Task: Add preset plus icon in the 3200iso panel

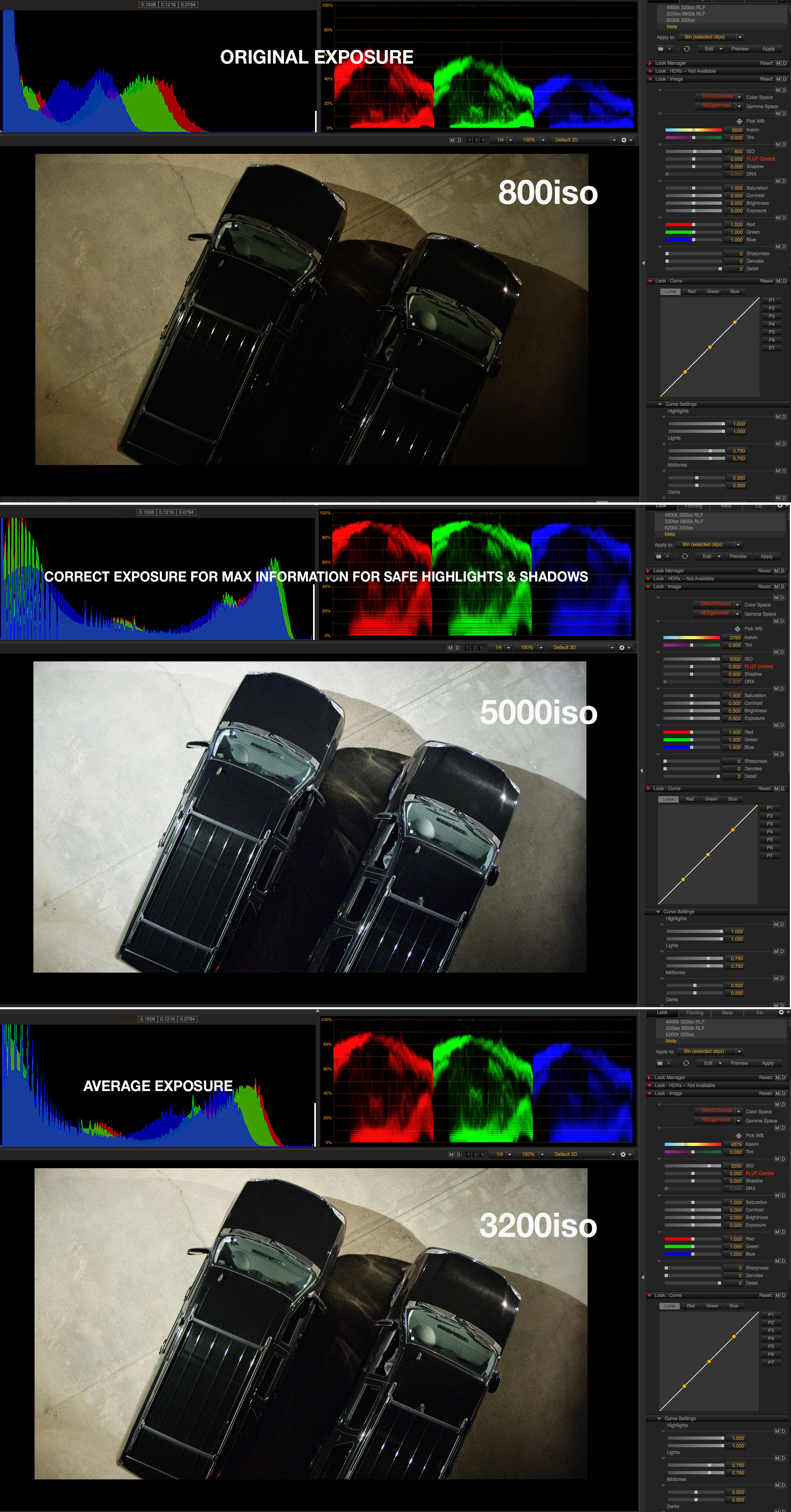Action: [668, 1064]
